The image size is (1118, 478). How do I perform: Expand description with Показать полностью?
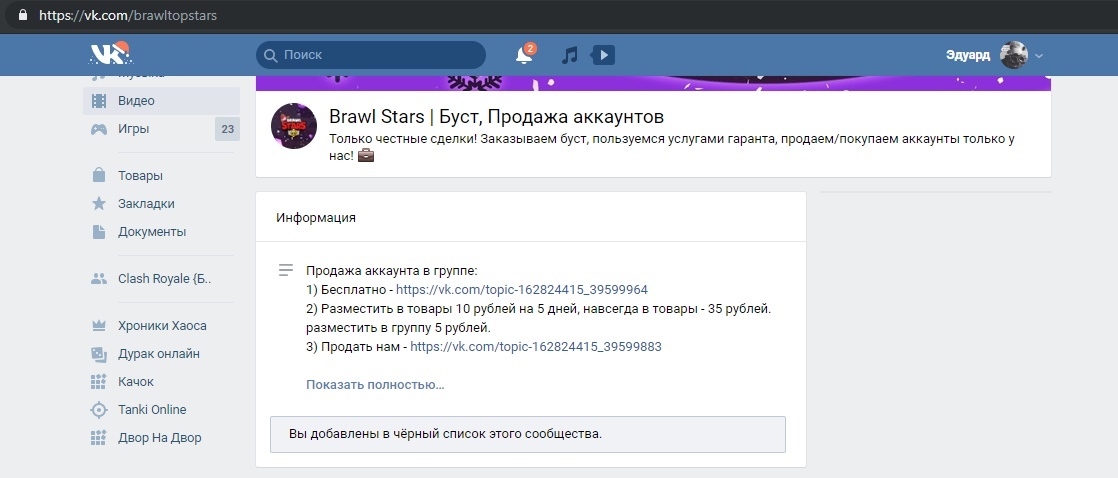click(x=375, y=385)
